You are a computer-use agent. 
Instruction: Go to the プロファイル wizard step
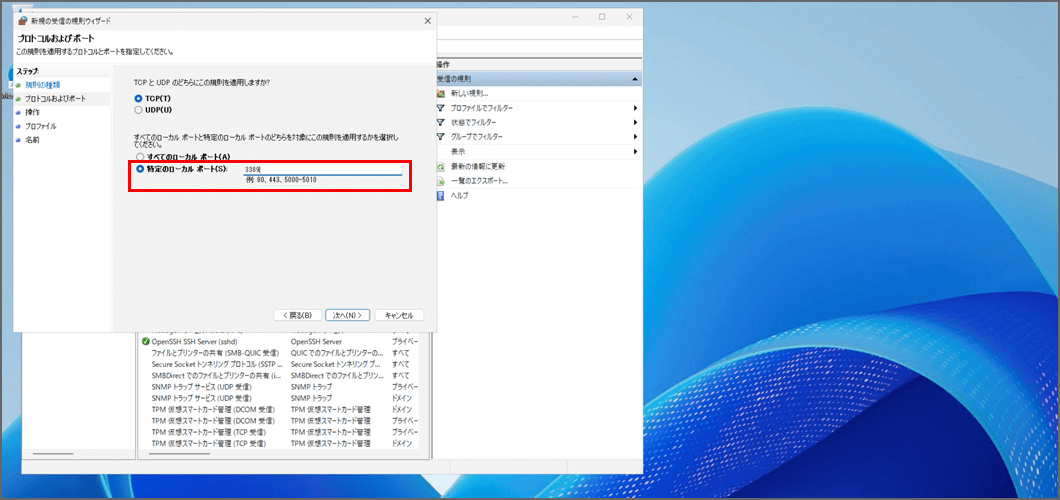[40, 126]
